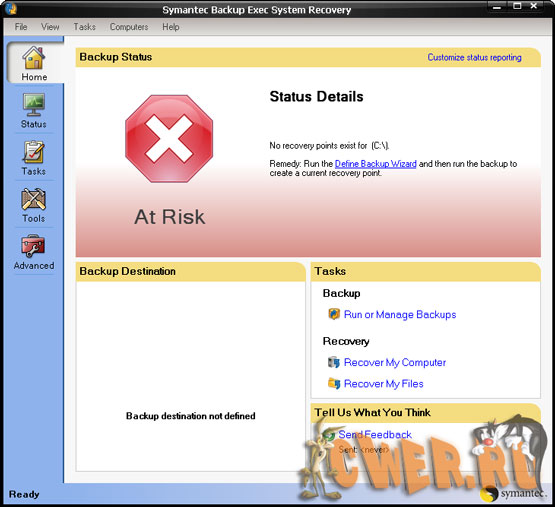Image resolution: width=555 pixels, height=507 pixels.
Task: Click the Symantec logo in status bar
Action: (x=514, y=494)
